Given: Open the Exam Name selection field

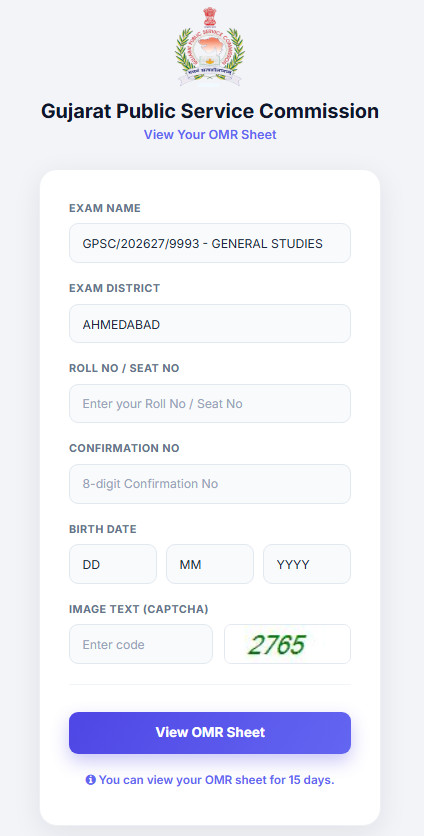Looking at the screenshot, I should (x=210, y=243).
